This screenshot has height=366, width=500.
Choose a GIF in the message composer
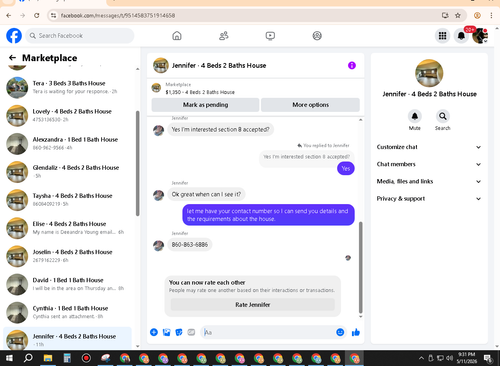pos(191,332)
